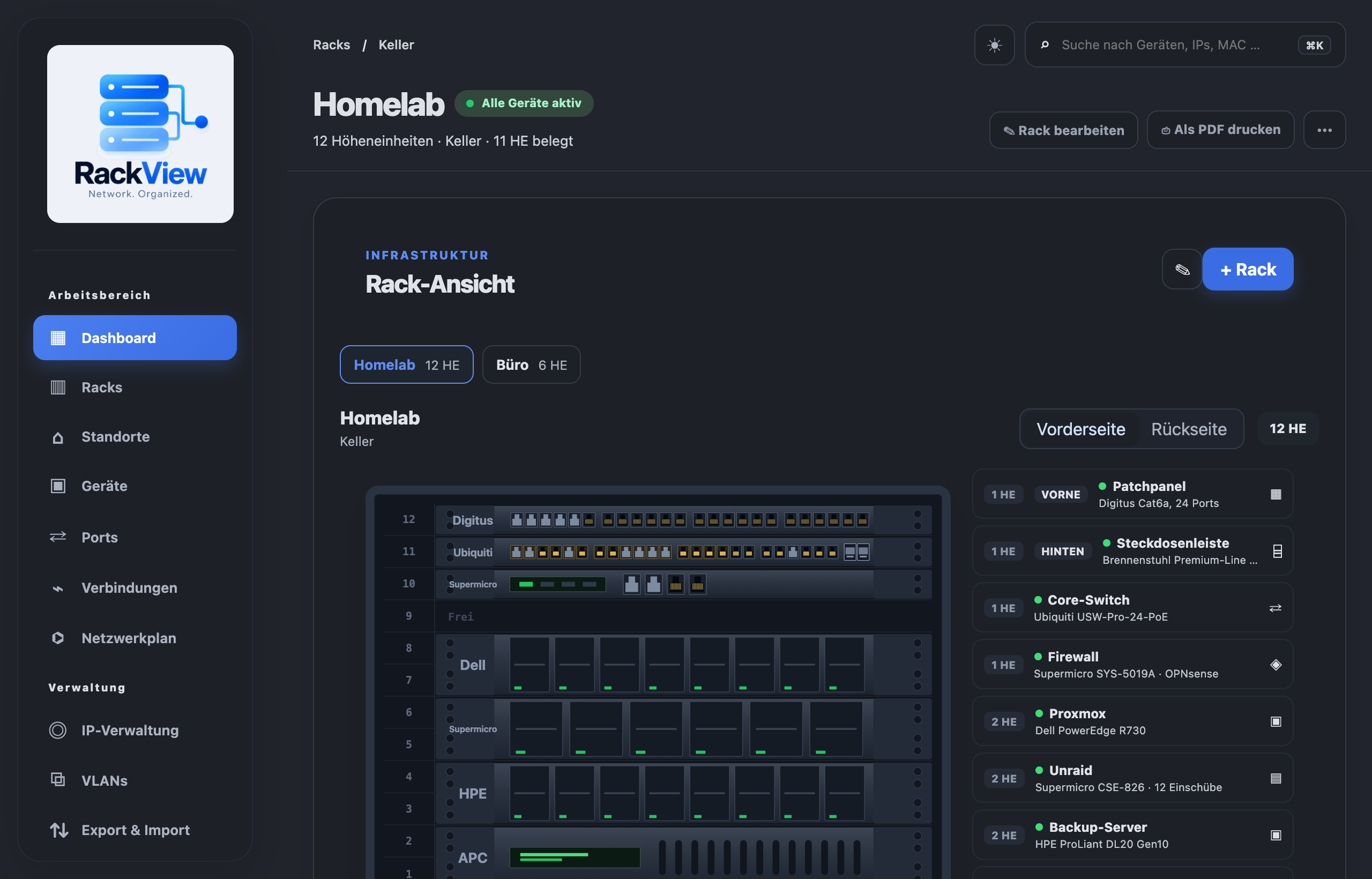This screenshot has width=1372, height=879.
Task: Click Als PDF drucken button
Action: pyautogui.click(x=1220, y=130)
